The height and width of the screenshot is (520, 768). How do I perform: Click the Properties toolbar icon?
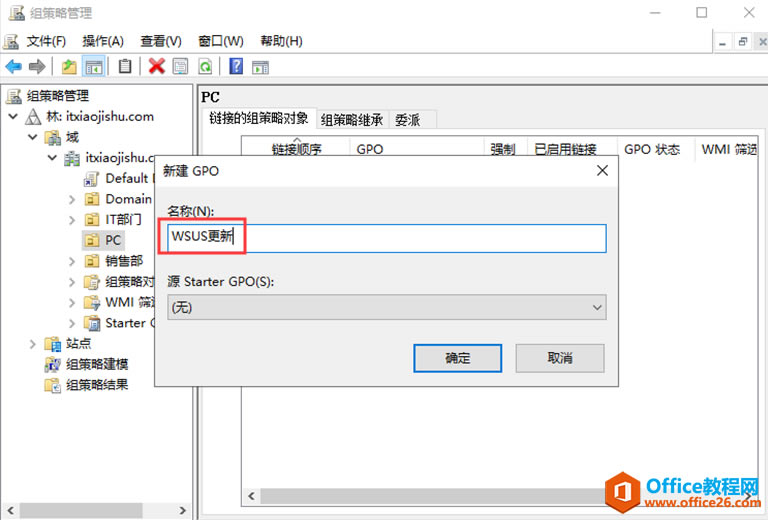point(180,66)
